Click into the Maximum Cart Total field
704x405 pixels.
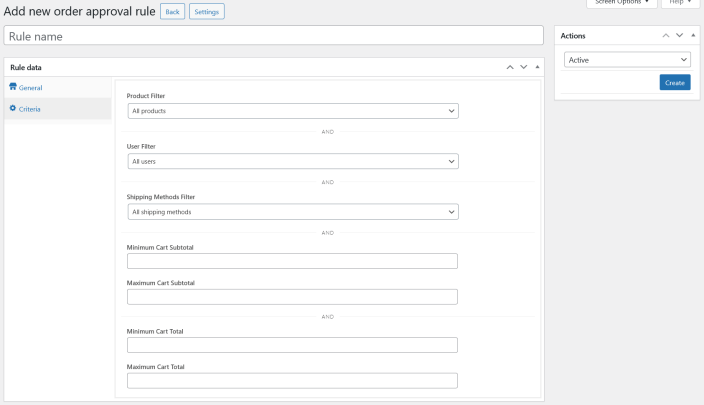click(x=292, y=381)
